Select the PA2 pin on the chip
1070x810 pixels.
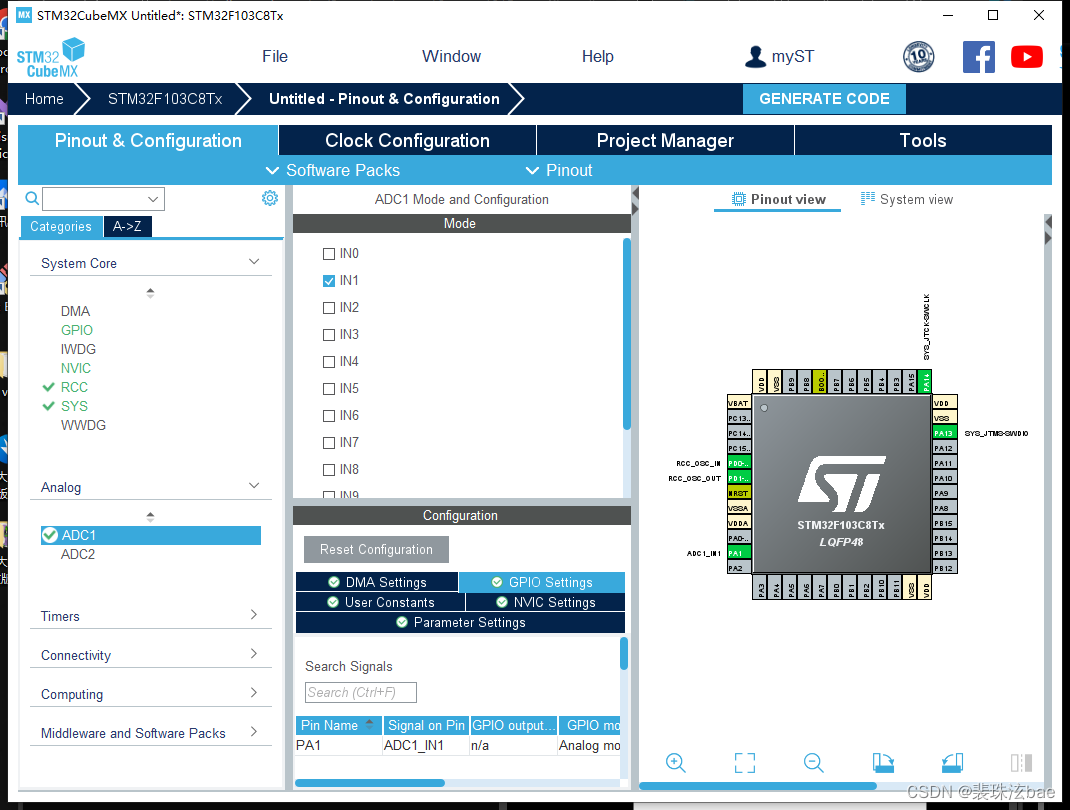coord(739,568)
